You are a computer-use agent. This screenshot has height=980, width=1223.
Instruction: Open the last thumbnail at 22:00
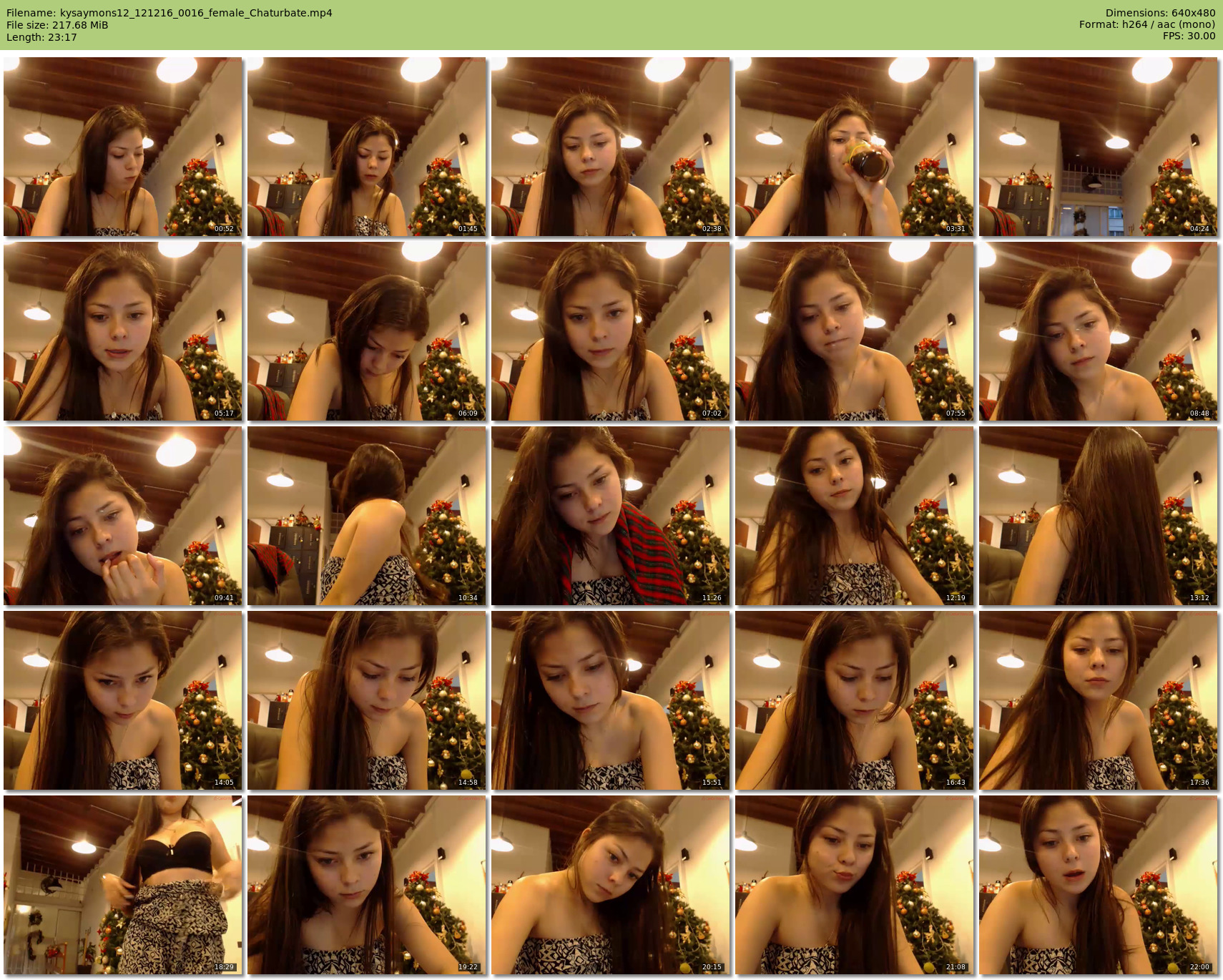point(1098,885)
